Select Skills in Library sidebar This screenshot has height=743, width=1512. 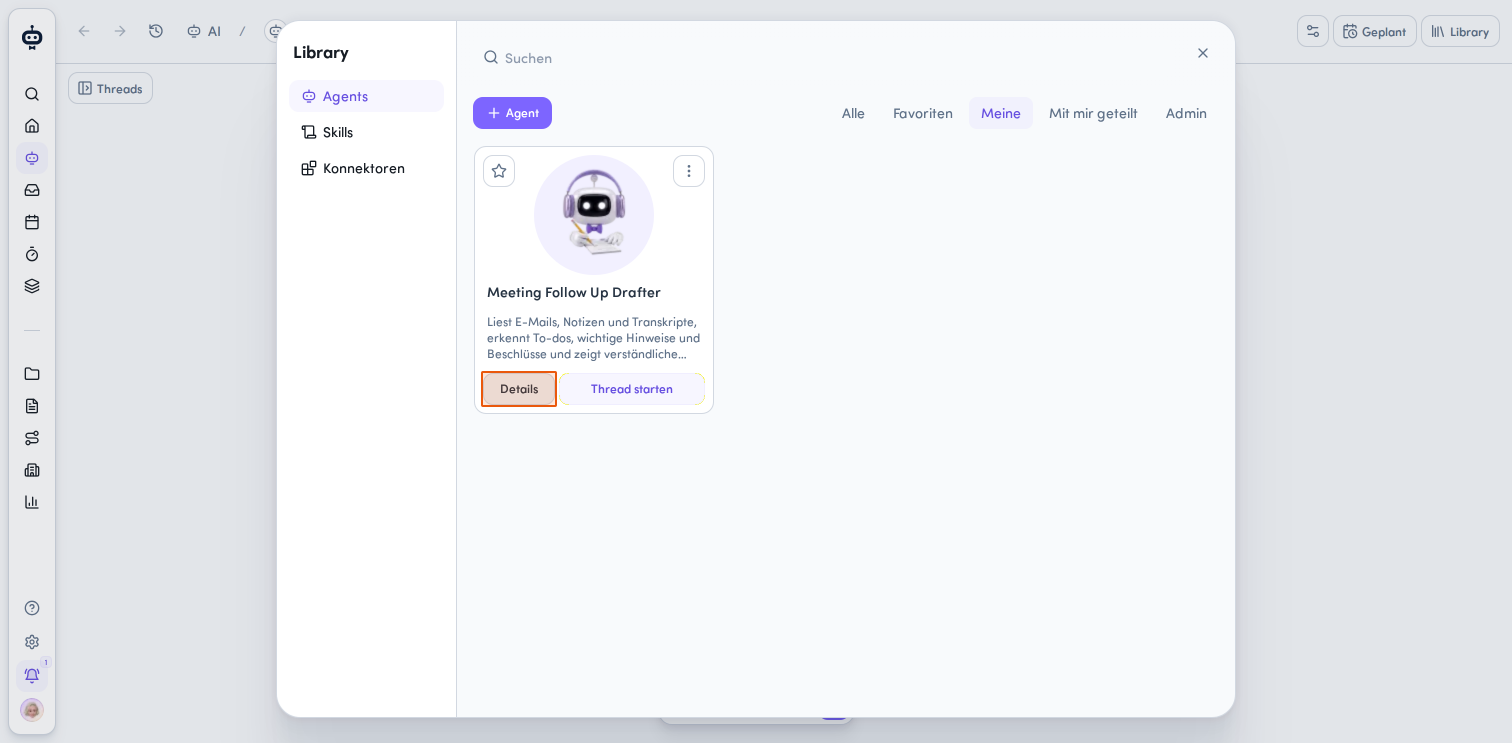tap(366, 132)
